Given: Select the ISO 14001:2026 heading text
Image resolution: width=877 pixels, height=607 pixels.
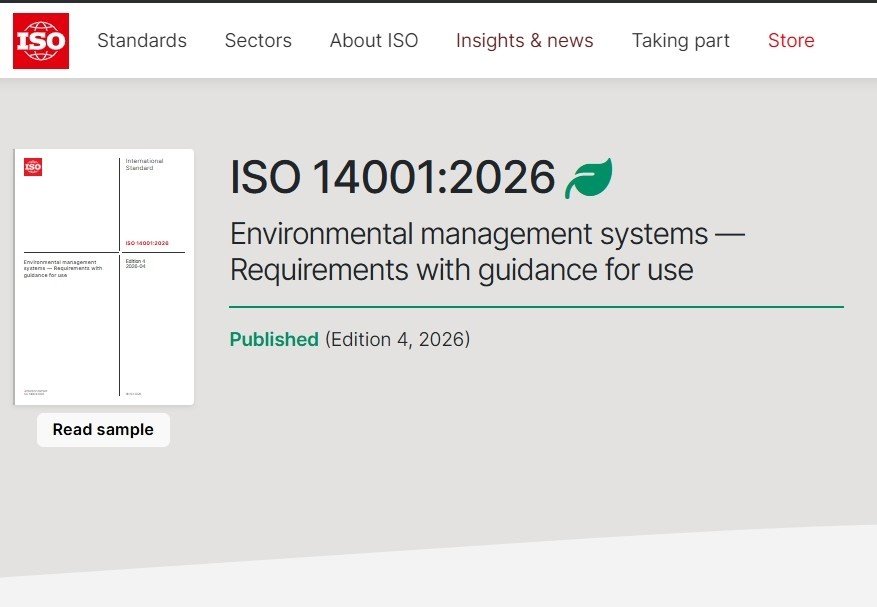Looking at the screenshot, I should coord(393,177).
